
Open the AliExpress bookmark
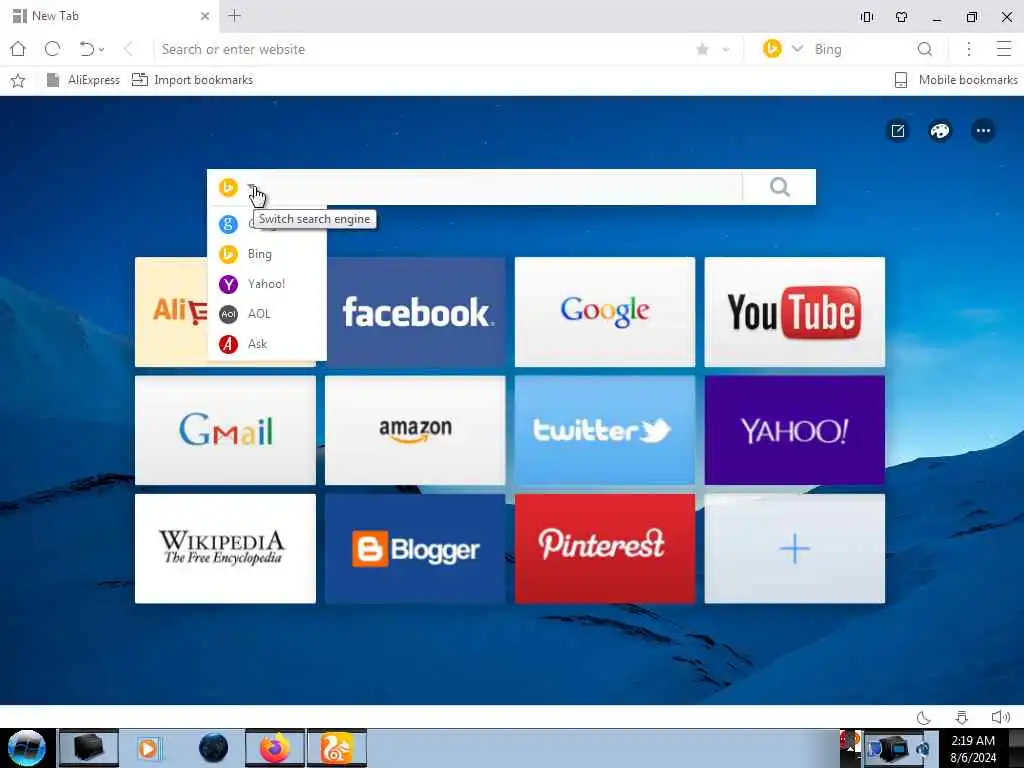click(x=83, y=80)
